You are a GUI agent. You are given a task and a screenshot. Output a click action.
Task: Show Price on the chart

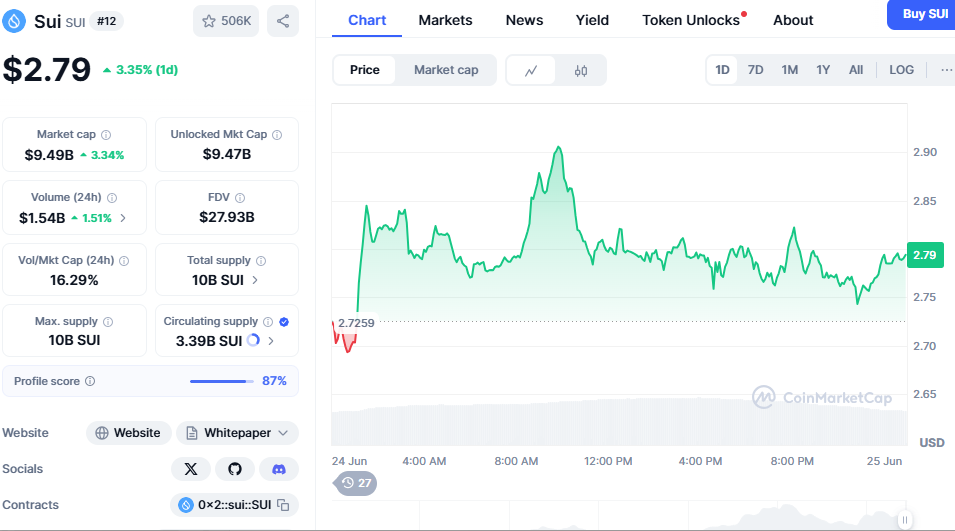click(364, 70)
